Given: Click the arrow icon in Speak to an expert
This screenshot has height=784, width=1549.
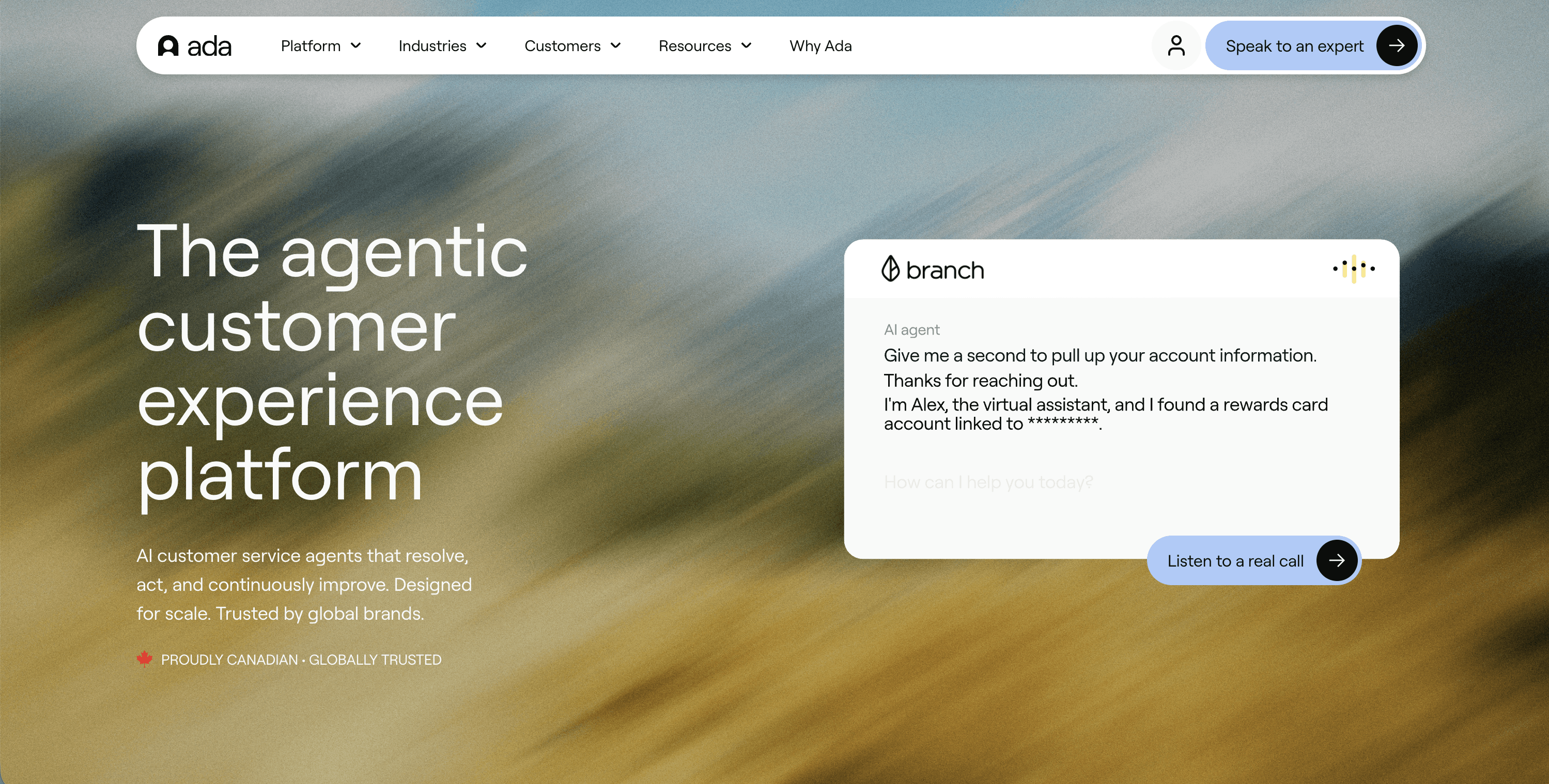Looking at the screenshot, I should pos(1397,45).
